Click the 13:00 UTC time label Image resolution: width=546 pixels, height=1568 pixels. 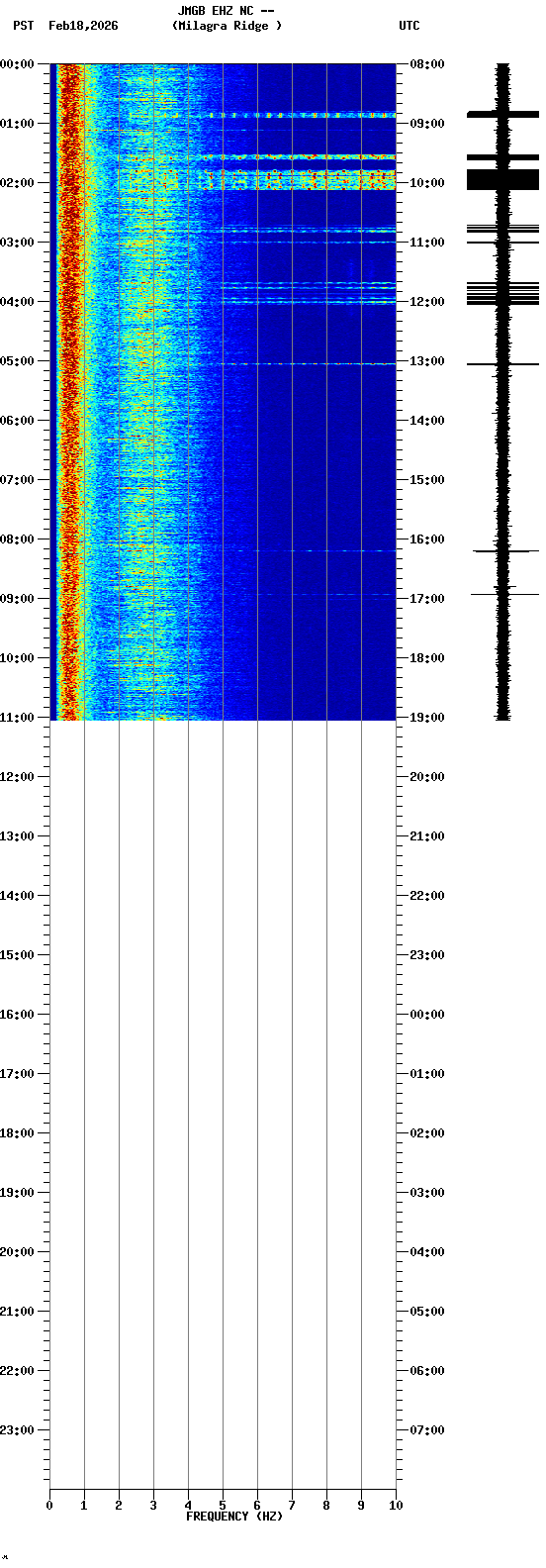coord(427,361)
